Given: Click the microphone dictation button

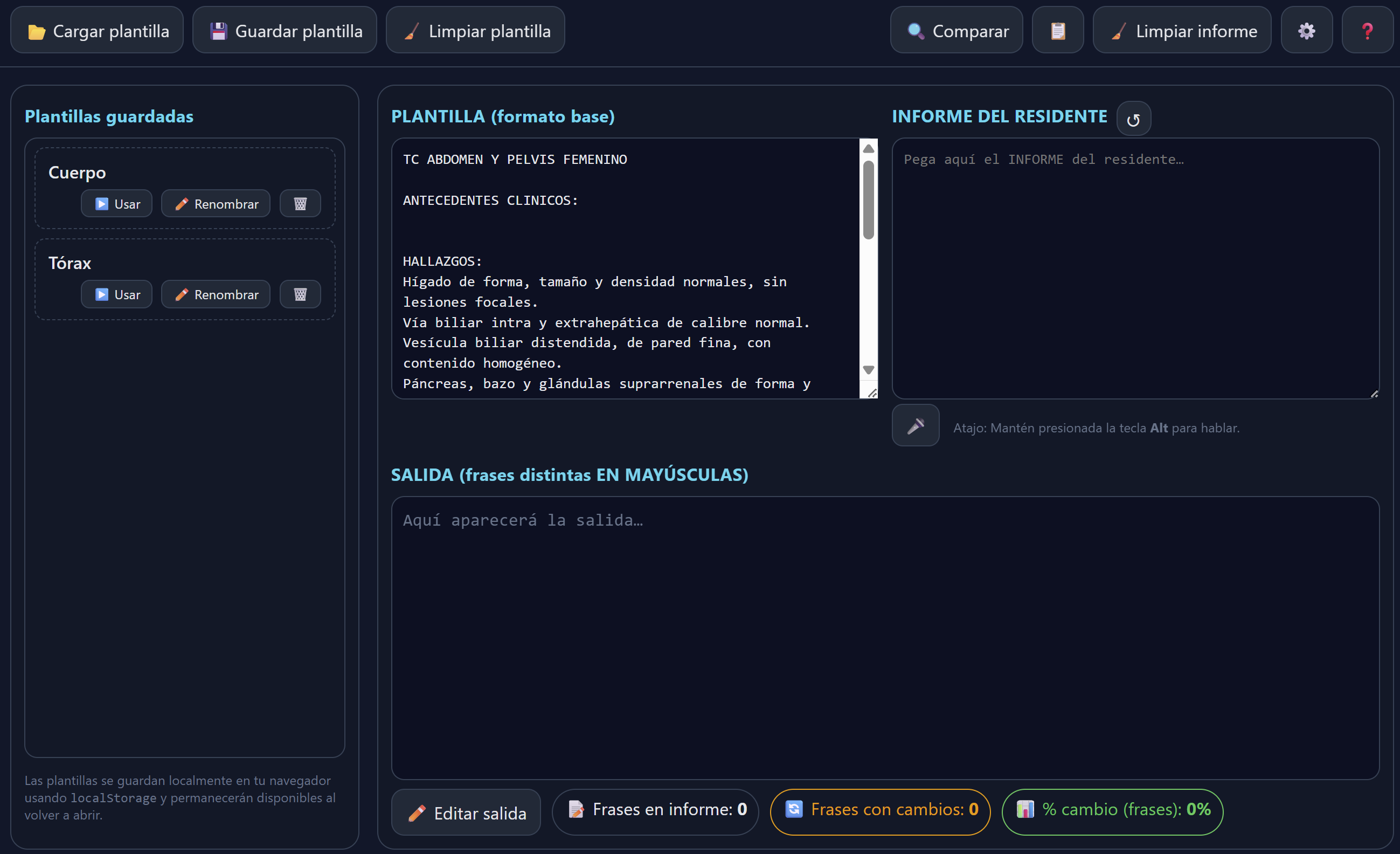Looking at the screenshot, I should pyautogui.click(x=916, y=426).
